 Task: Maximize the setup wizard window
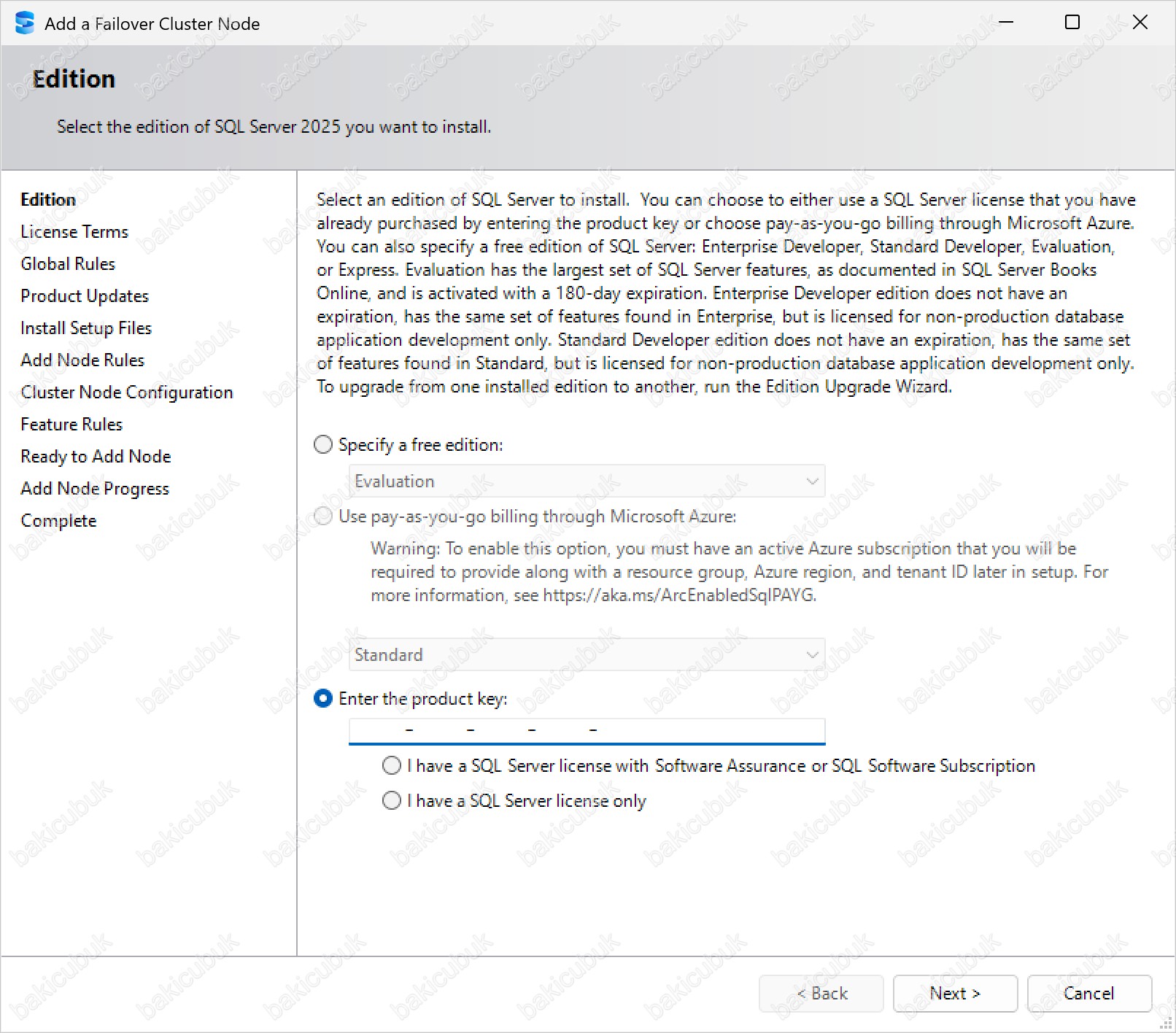tap(1072, 23)
